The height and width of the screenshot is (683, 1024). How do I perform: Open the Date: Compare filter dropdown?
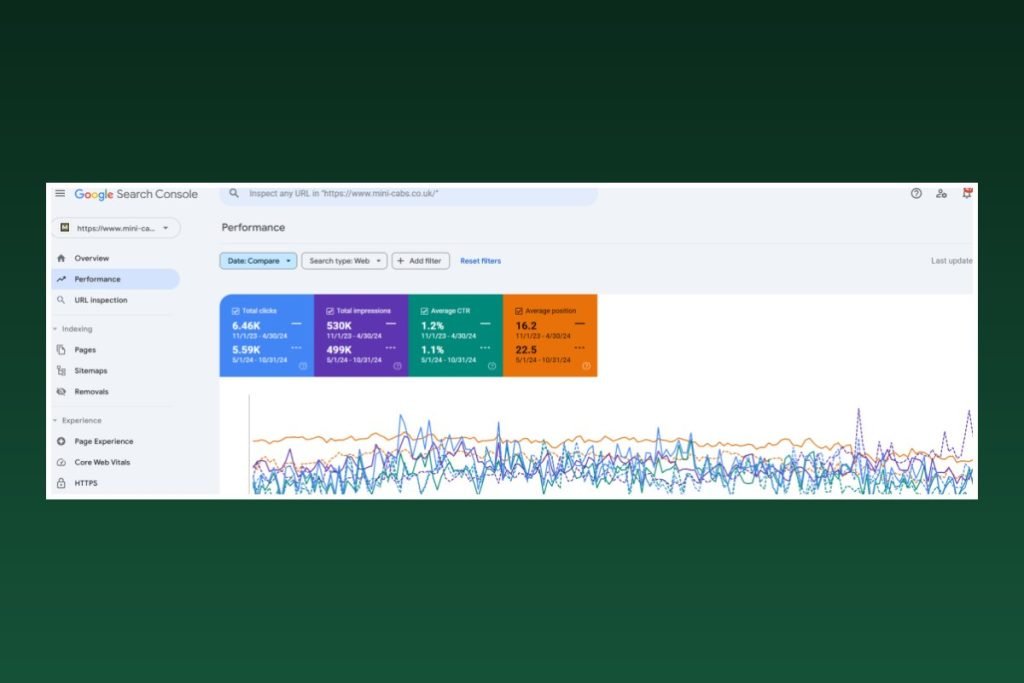click(x=259, y=261)
